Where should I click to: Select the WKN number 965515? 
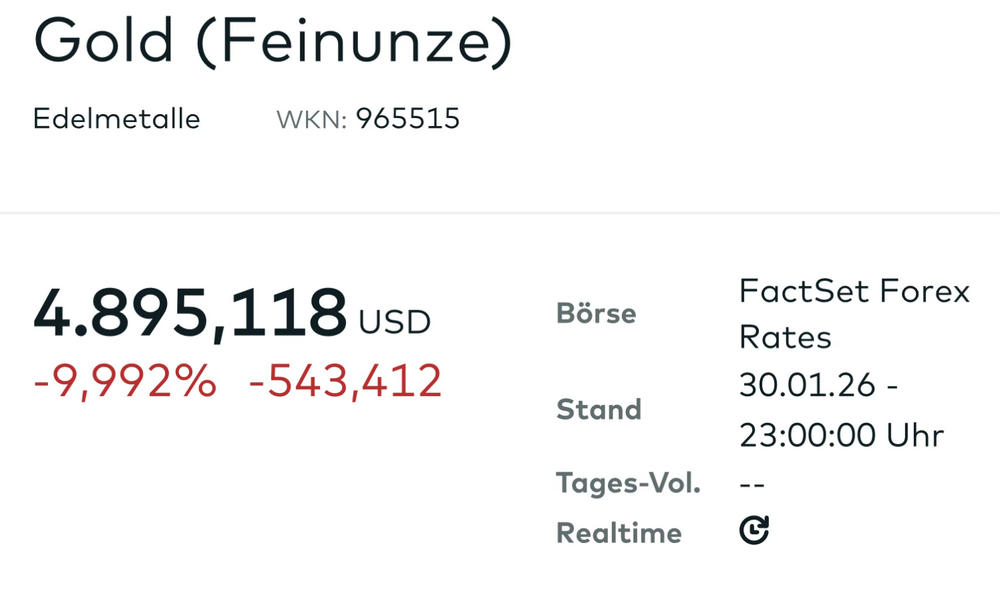click(x=408, y=120)
